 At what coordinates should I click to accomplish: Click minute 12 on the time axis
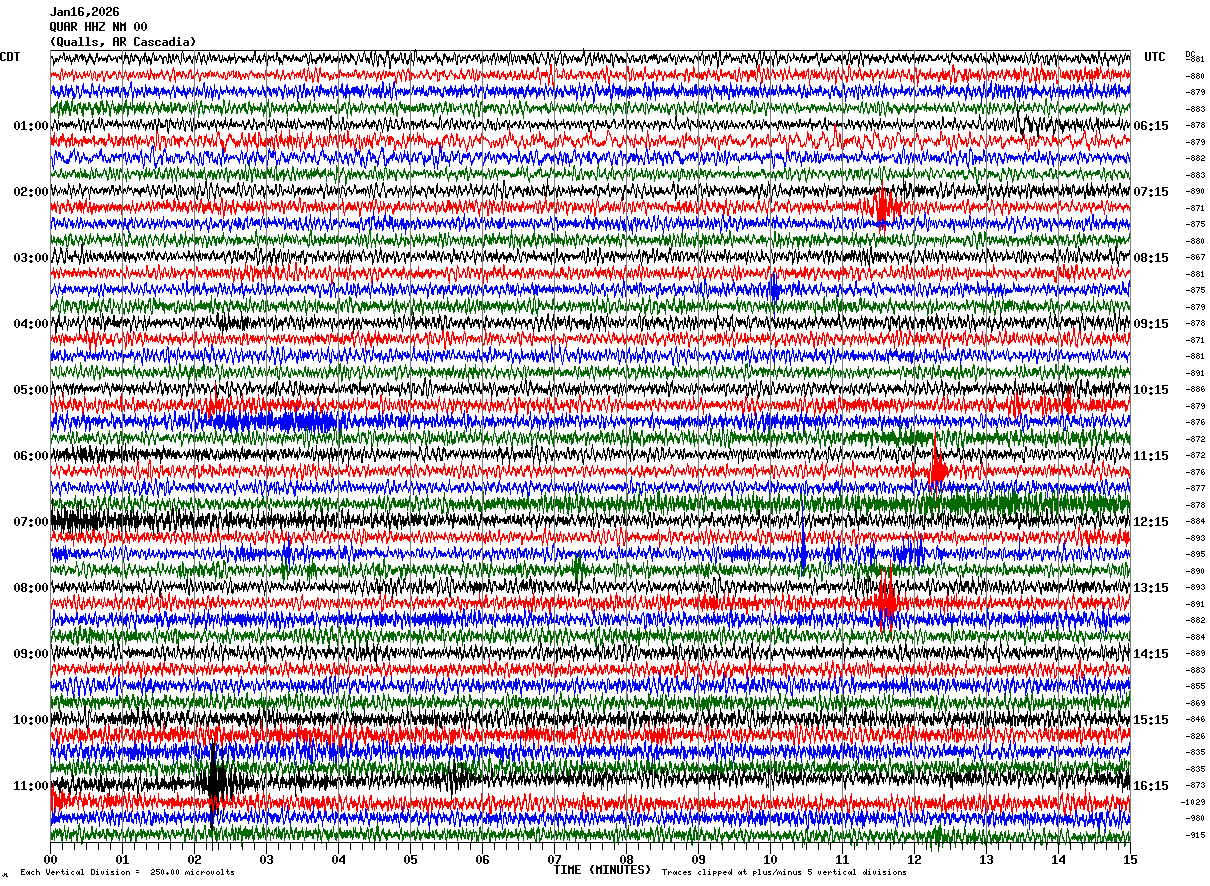(x=914, y=859)
